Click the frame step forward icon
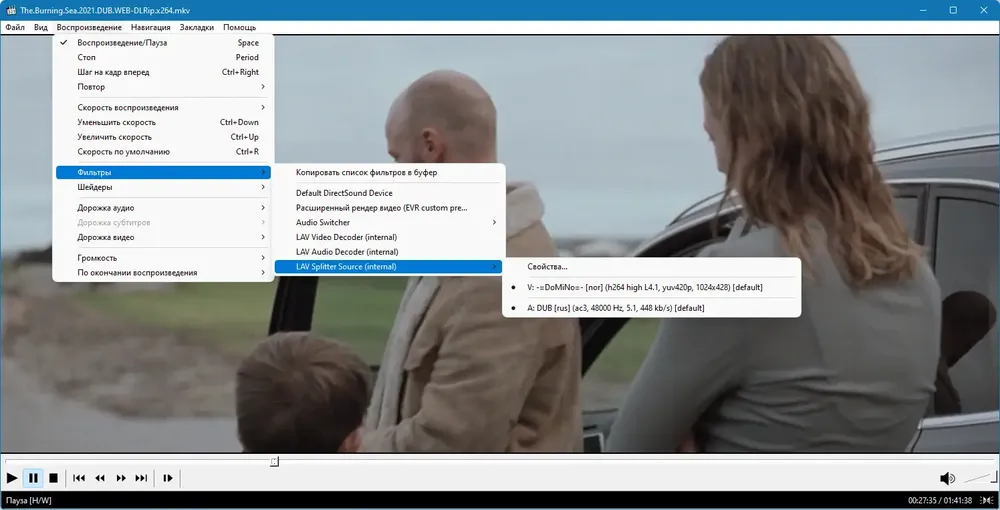This screenshot has width=1000, height=510. coord(168,477)
